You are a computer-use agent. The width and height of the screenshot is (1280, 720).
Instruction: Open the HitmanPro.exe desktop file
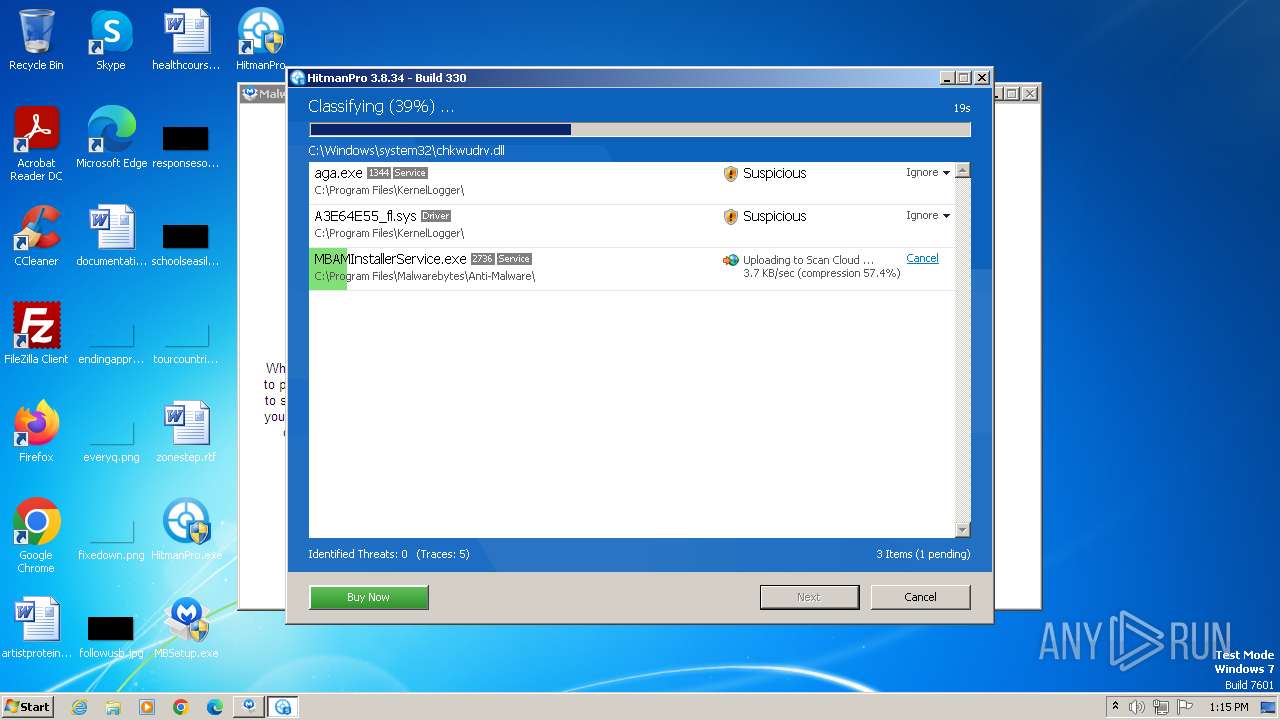tap(186, 530)
